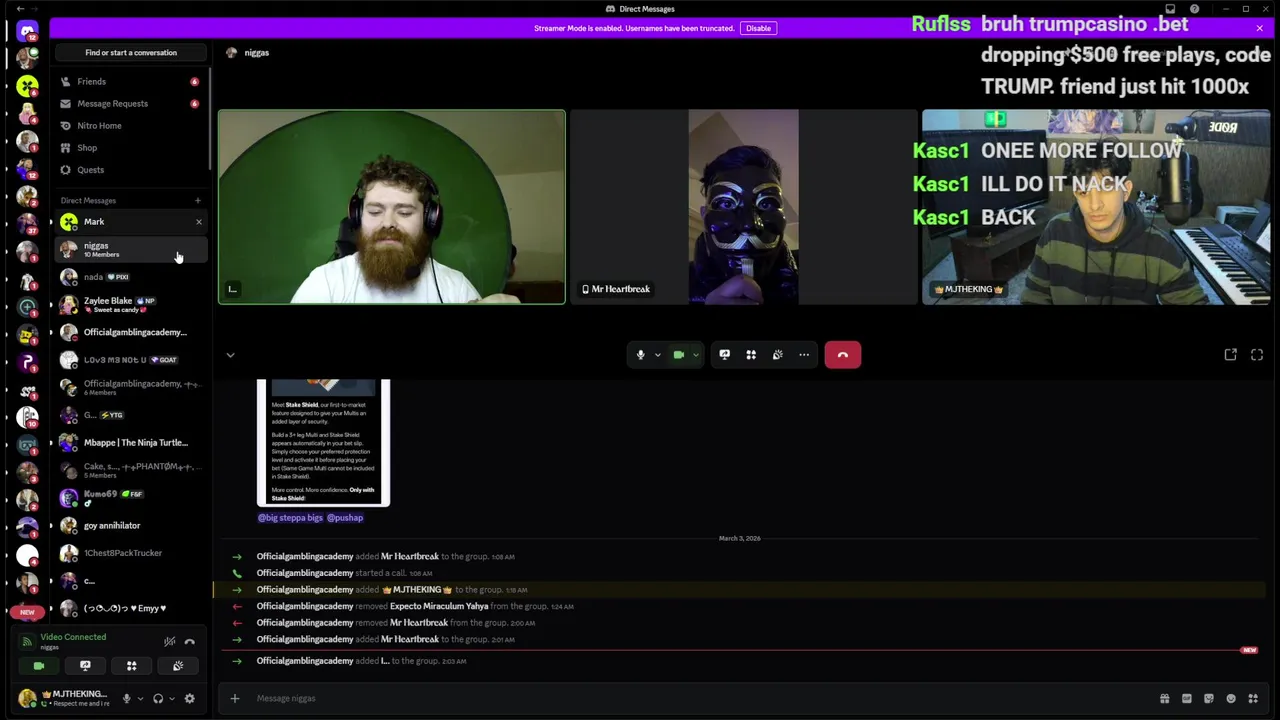Open the Inbox icon in title bar

tap(1170, 9)
